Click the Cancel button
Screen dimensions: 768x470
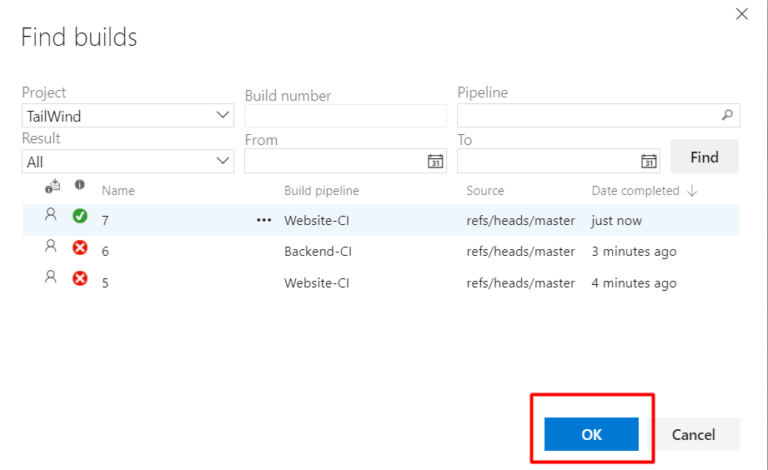click(x=693, y=434)
